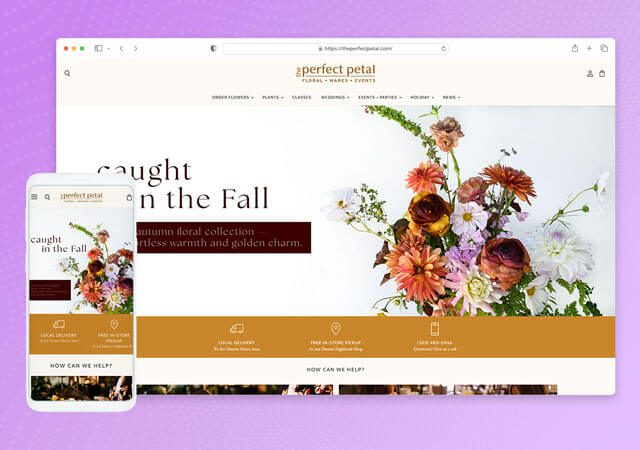Click the phone icon in orange banner

pyautogui.click(x=435, y=328)
